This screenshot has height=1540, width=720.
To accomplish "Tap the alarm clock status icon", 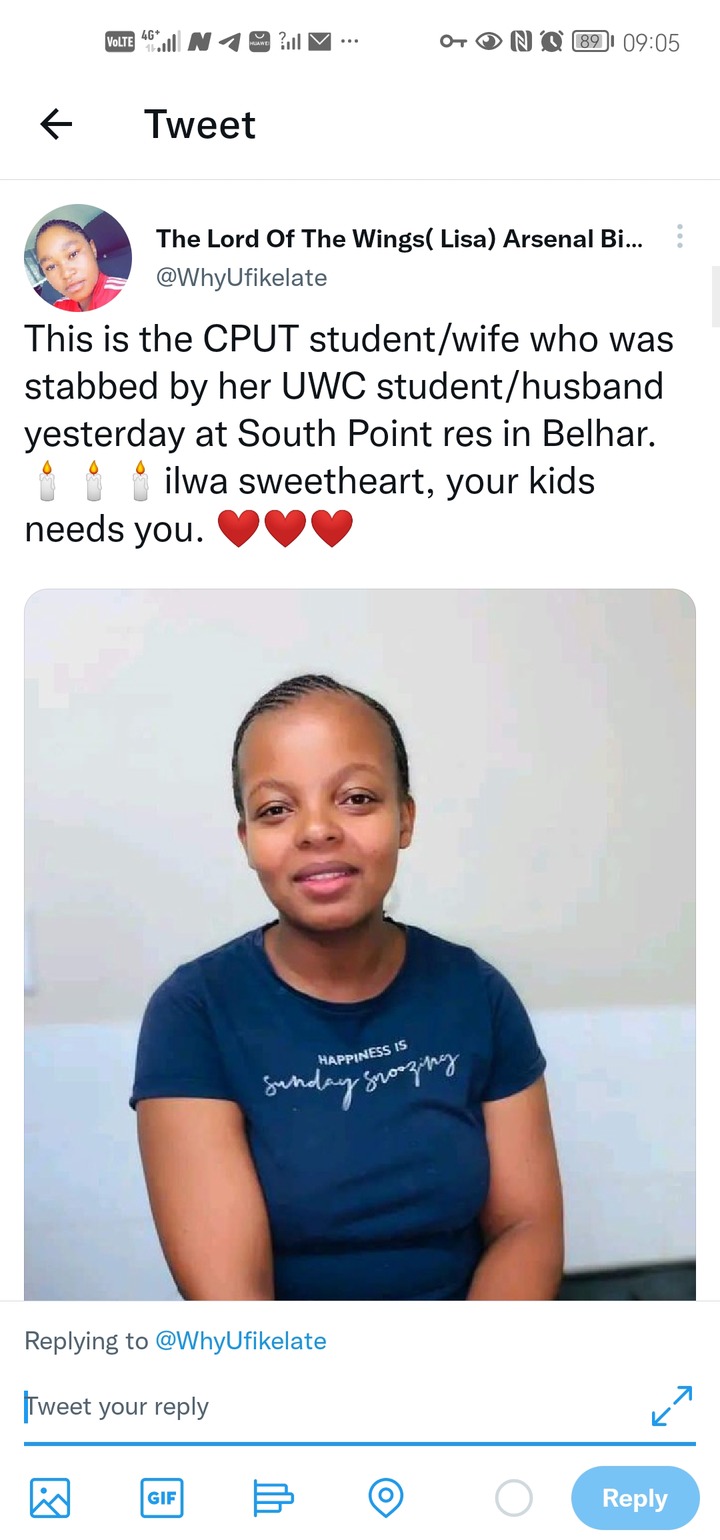I will pyautogui.click(x=550, y=41).
